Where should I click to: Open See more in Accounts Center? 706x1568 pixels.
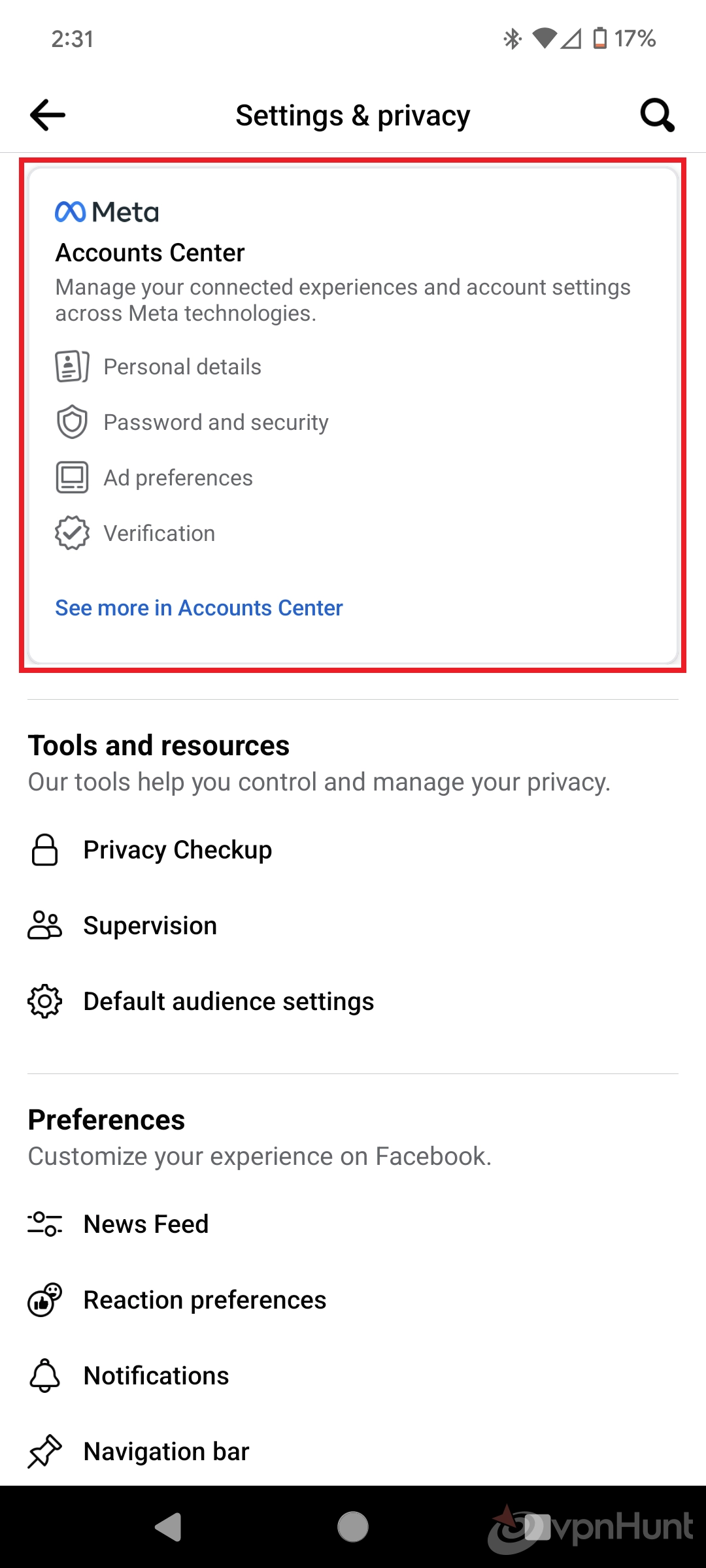click(199, 608)
